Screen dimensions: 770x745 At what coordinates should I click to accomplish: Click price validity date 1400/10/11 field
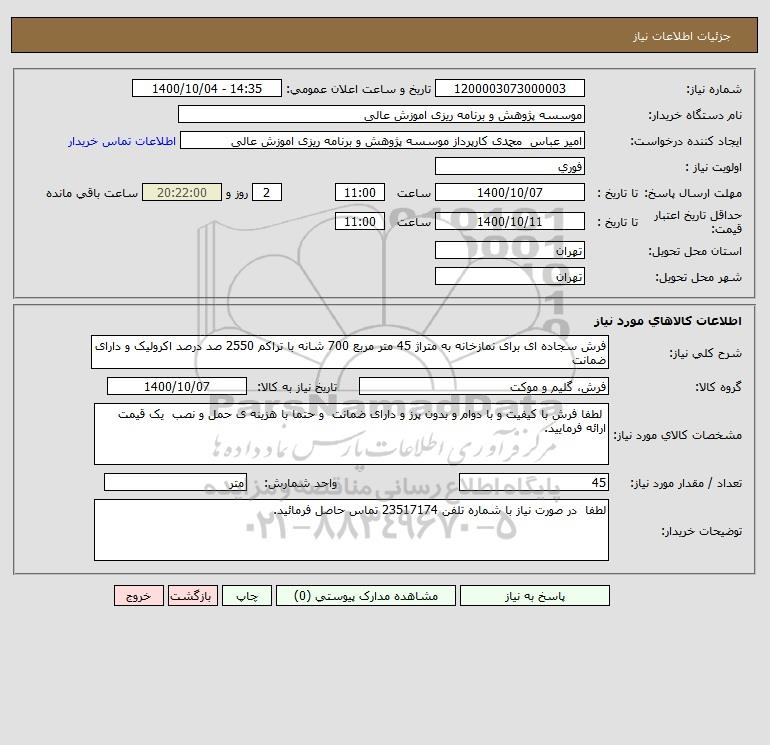point(510,221)
